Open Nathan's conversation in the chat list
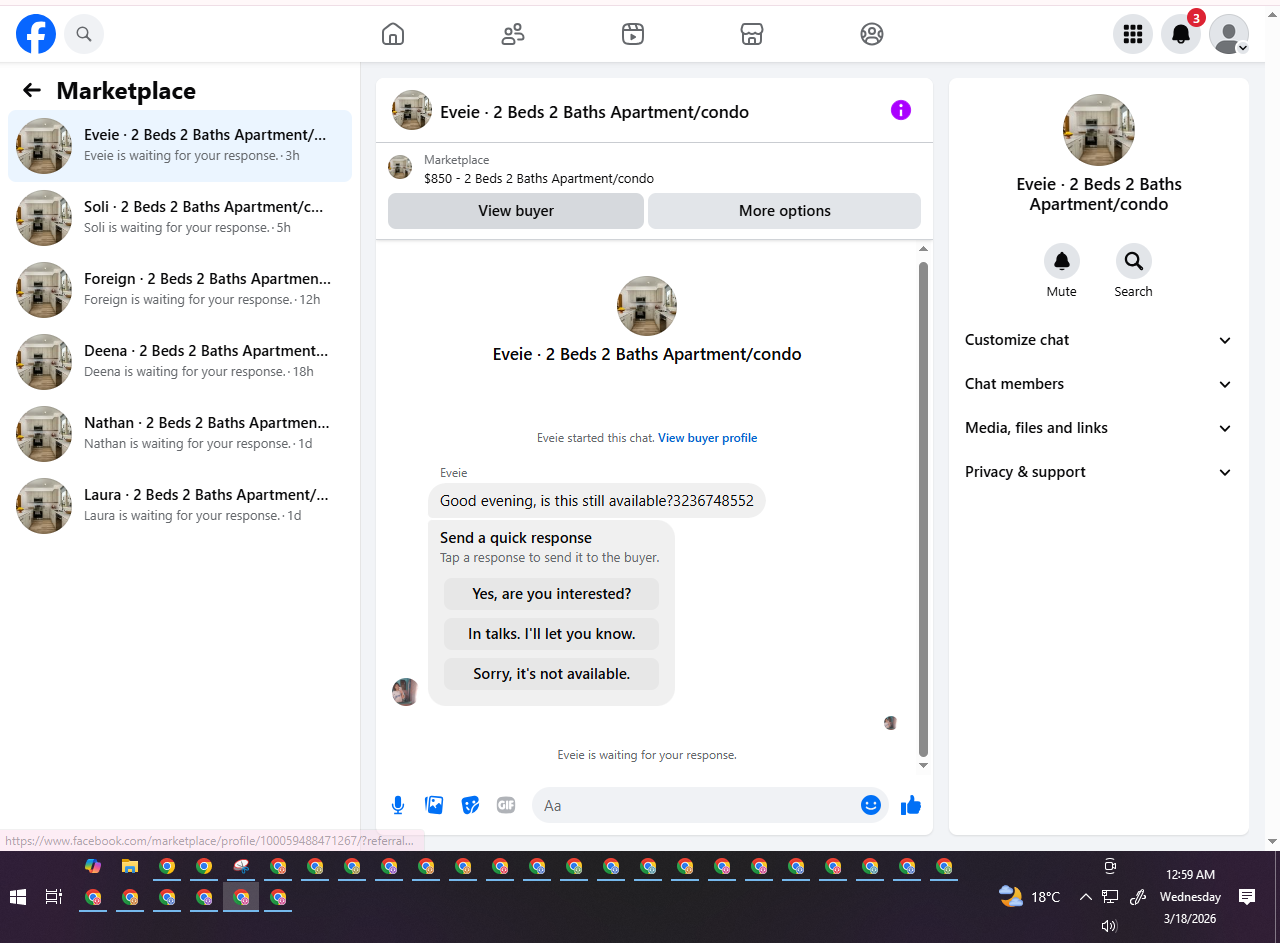 [x=180, y=434]
